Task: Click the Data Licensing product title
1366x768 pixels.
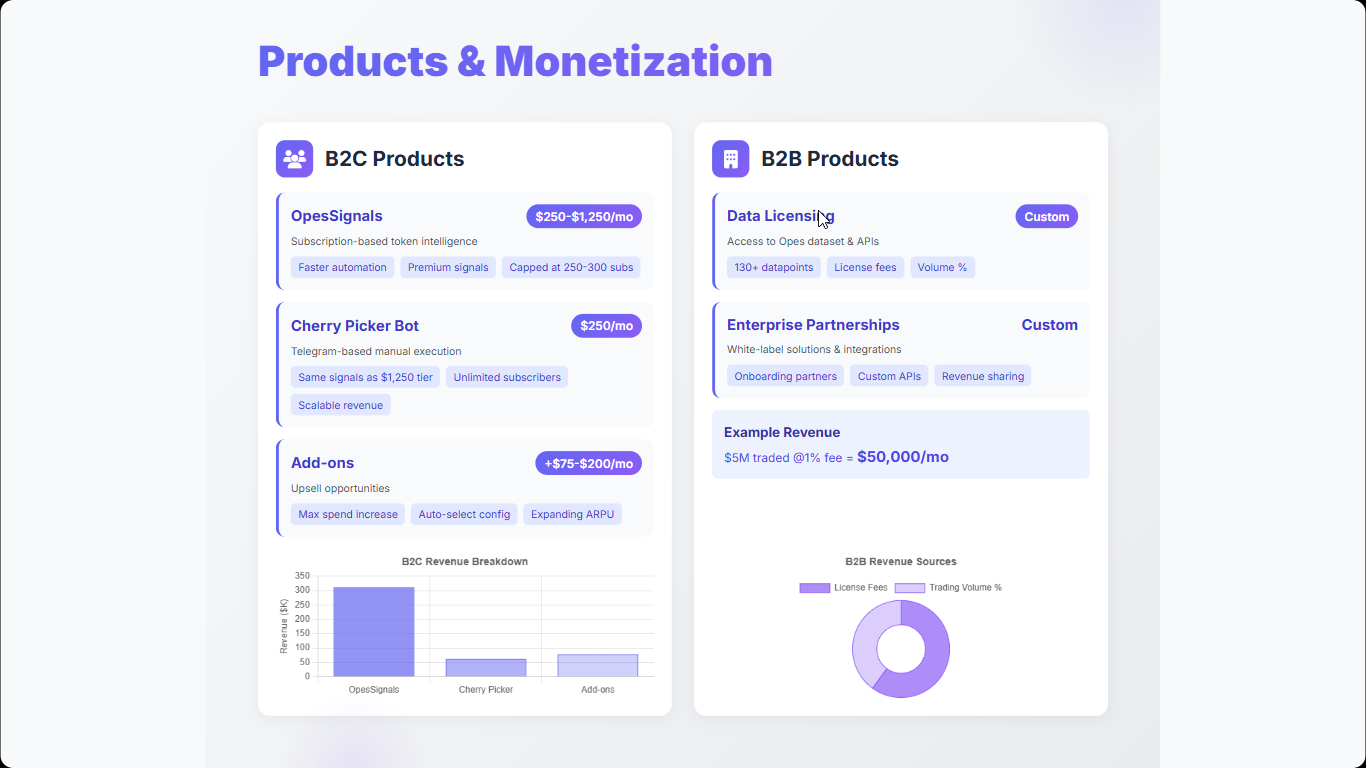Action: point(781,216)
